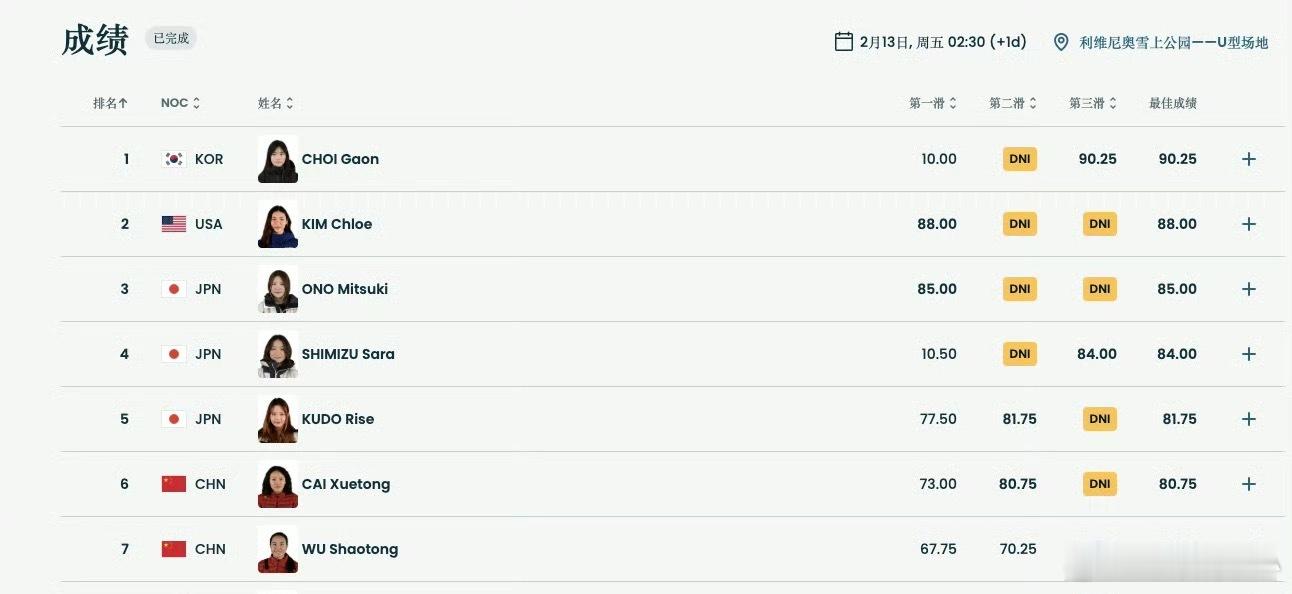Expand KIM Chloe's row with plus

pos(1248,224)
